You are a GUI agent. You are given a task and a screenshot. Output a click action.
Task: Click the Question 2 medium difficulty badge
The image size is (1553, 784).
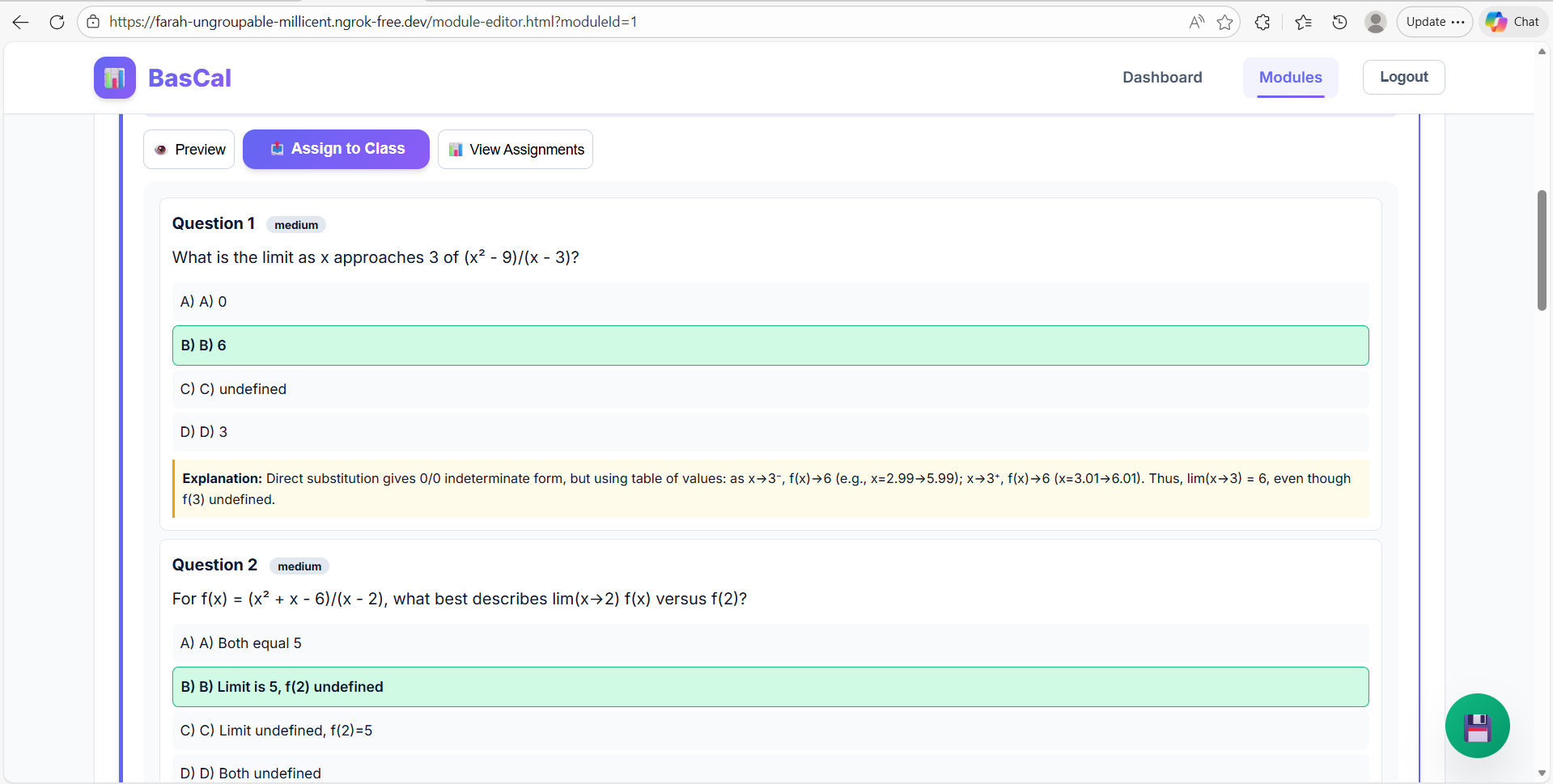point(299,566)
